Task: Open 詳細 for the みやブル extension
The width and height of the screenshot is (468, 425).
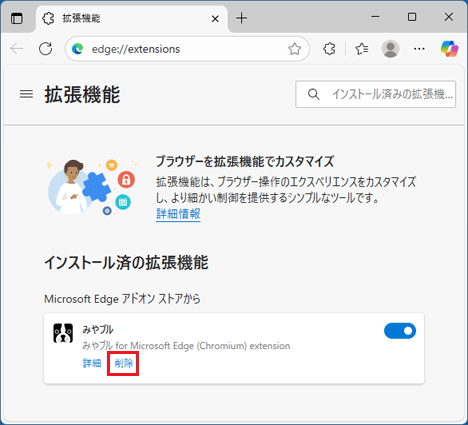Action: tap(92, 363)
